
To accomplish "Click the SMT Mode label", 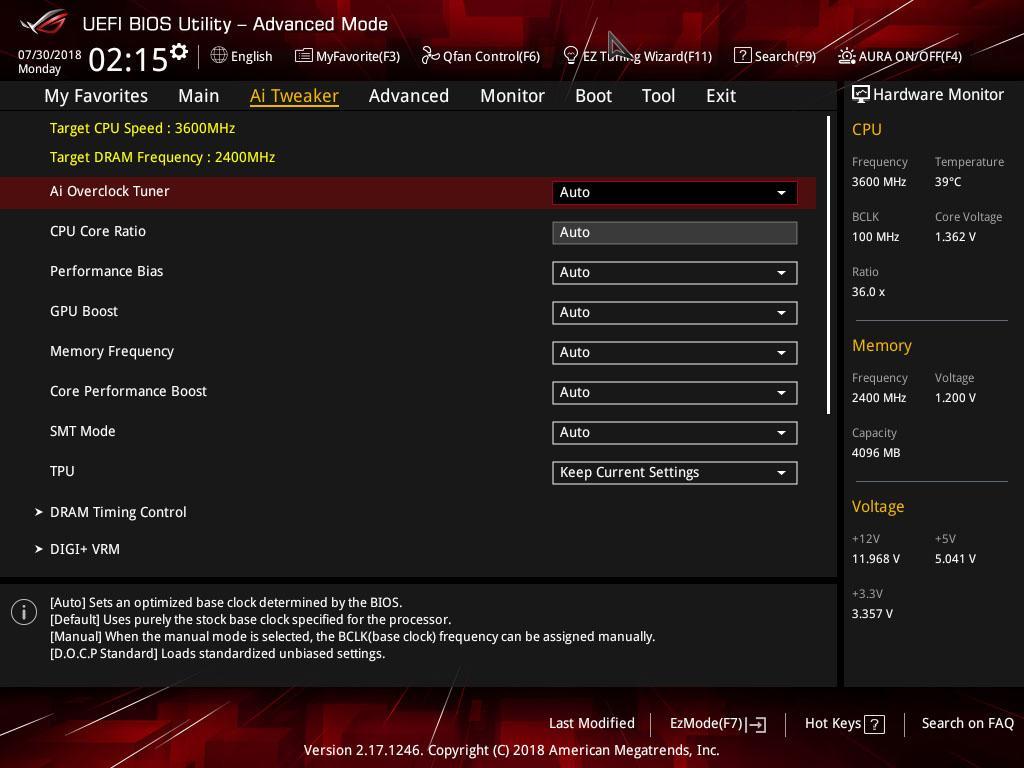I will pyautogui.click(x=83, y=431).
